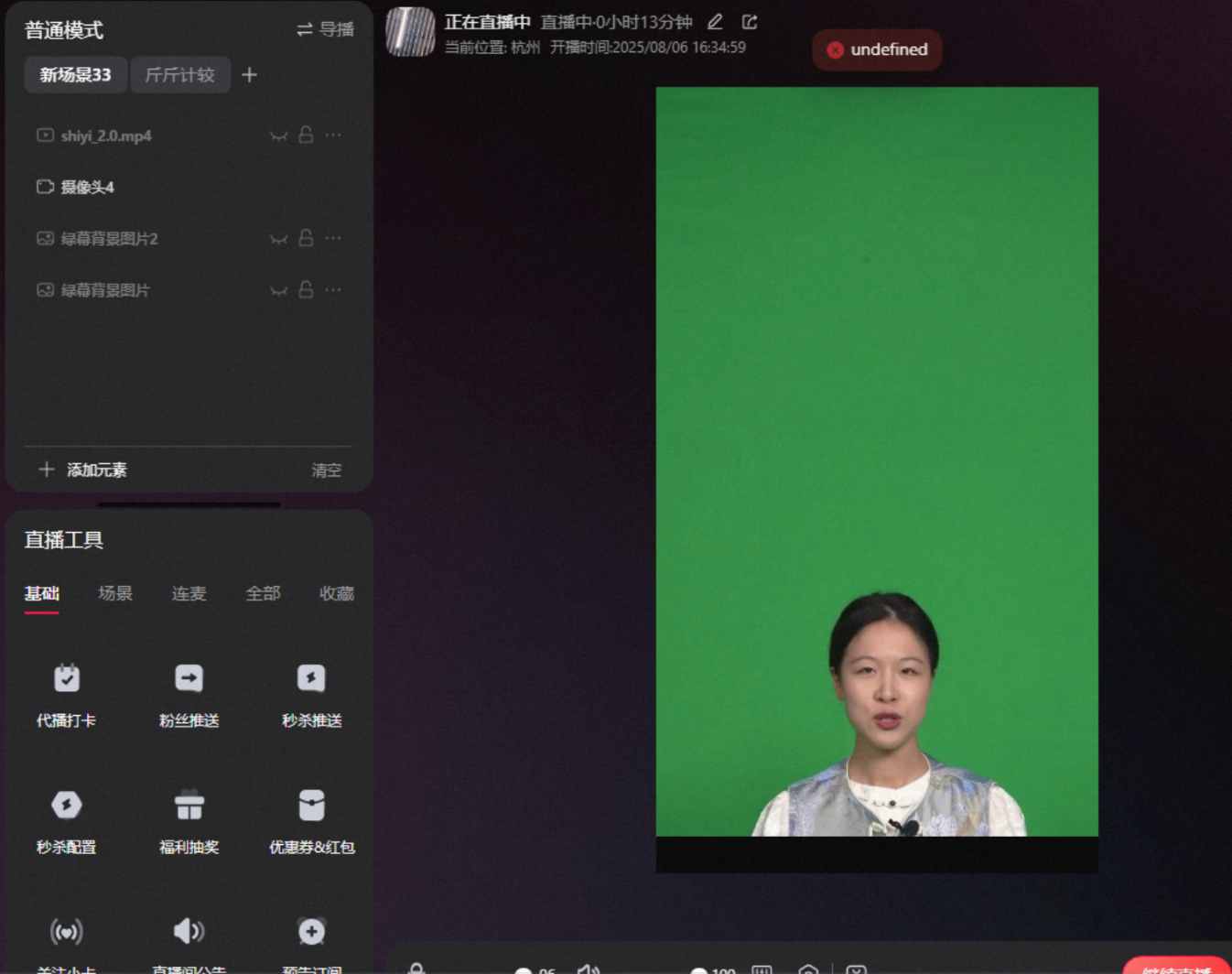Open the 优惠券&红包 tool
Screen dimensions: 1232x974
pos(311,821)
